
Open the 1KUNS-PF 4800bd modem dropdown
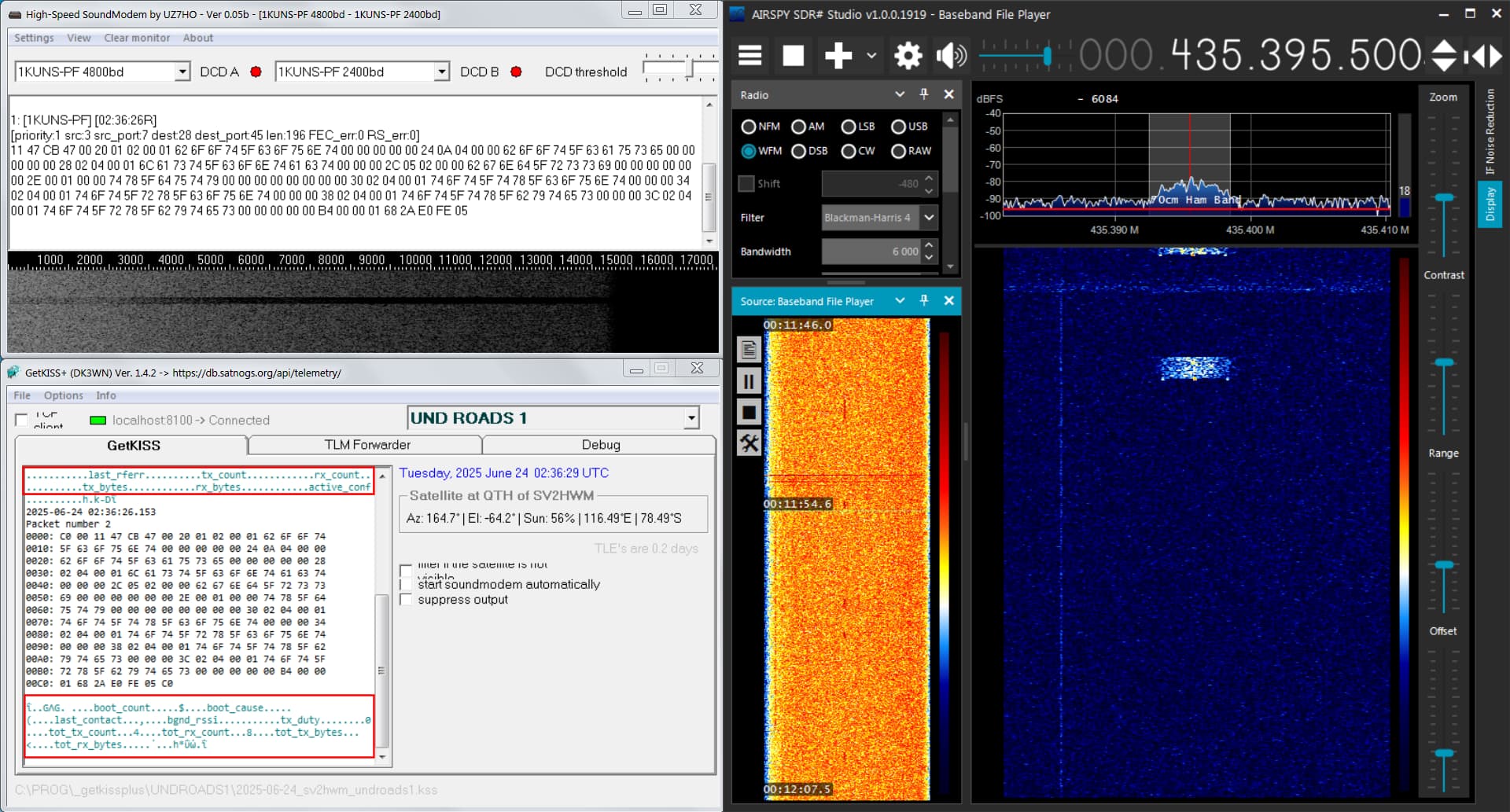[x=182, y=72]
